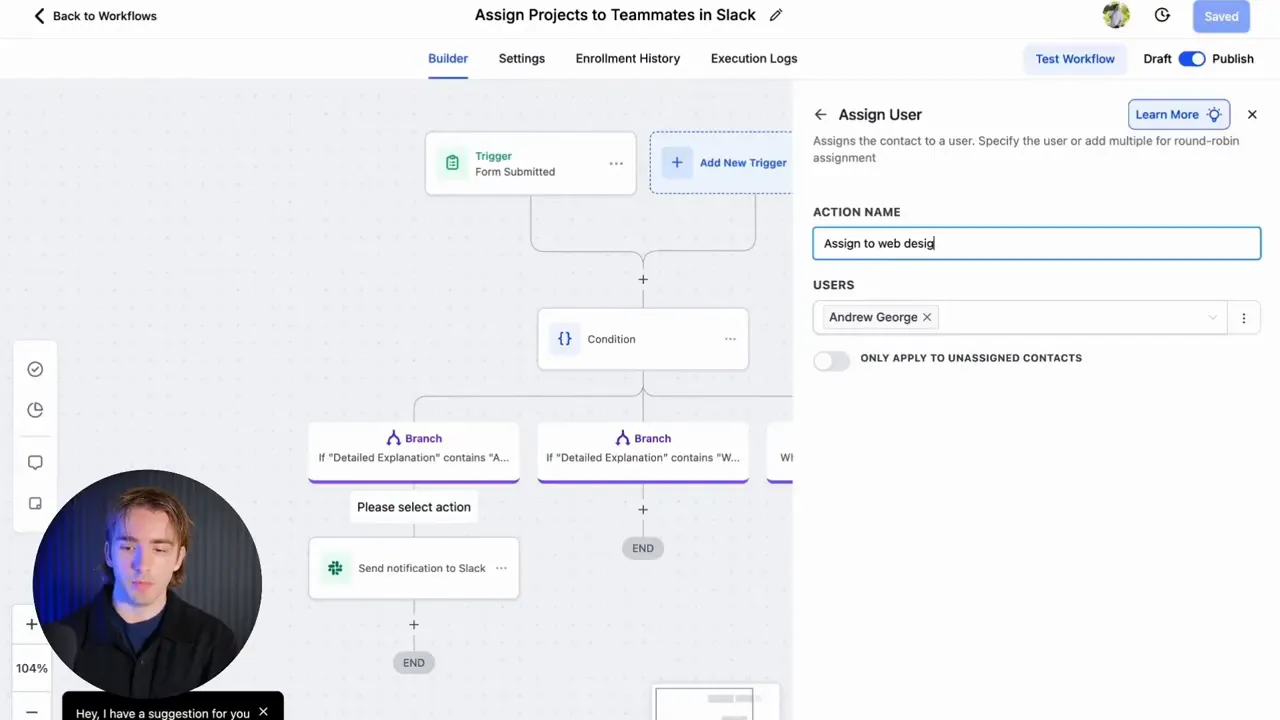Click the sticky note sidebar icon
The width and height of the screenshot is (1280, 720).
click(35, 504)
